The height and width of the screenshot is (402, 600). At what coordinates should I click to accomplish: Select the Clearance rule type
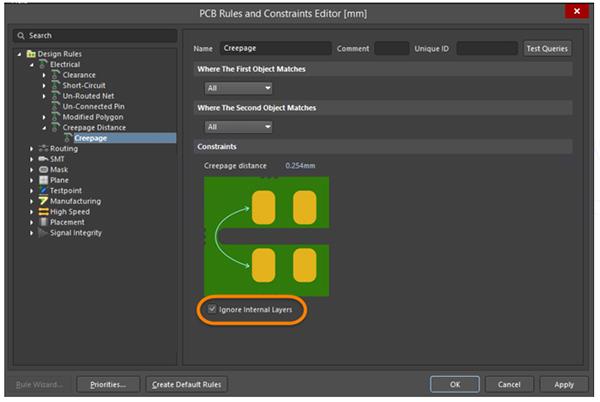79,75
